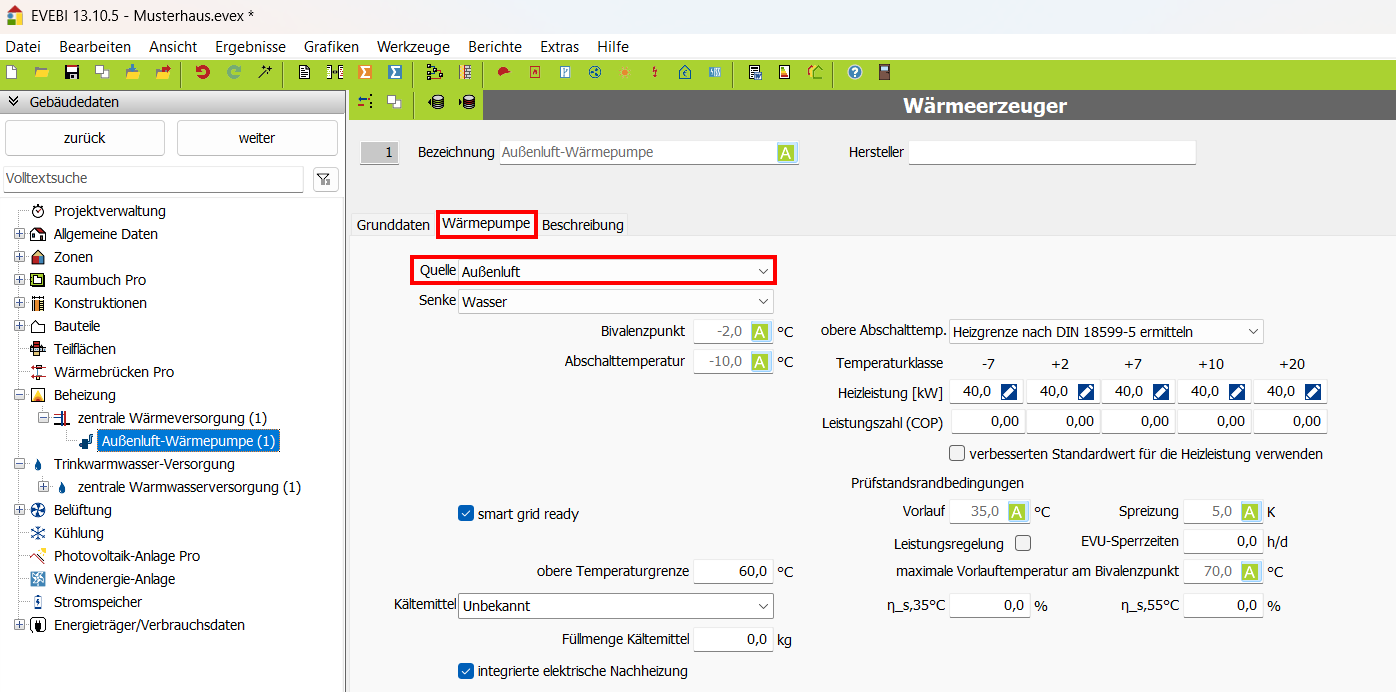This screenshot has height=692, width=1396.
Task: Click the calculator icon in toolbar
Action: (884, 72)
